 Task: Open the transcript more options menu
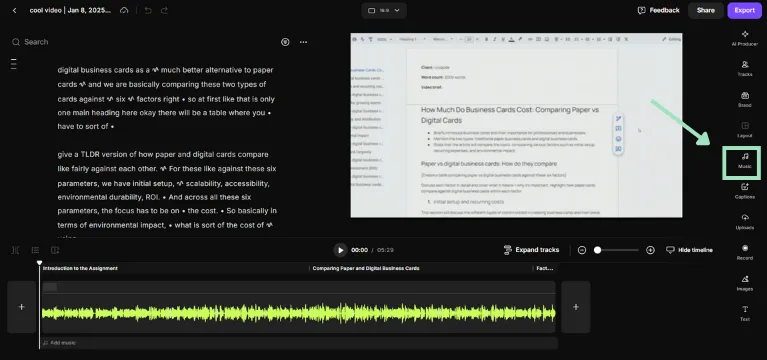pos(303,42)
